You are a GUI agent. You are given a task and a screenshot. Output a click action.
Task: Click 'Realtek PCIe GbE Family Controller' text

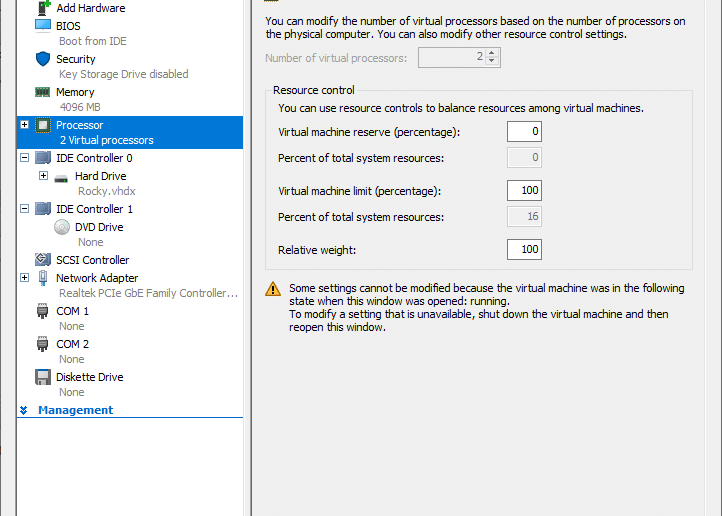pos(148,293)
